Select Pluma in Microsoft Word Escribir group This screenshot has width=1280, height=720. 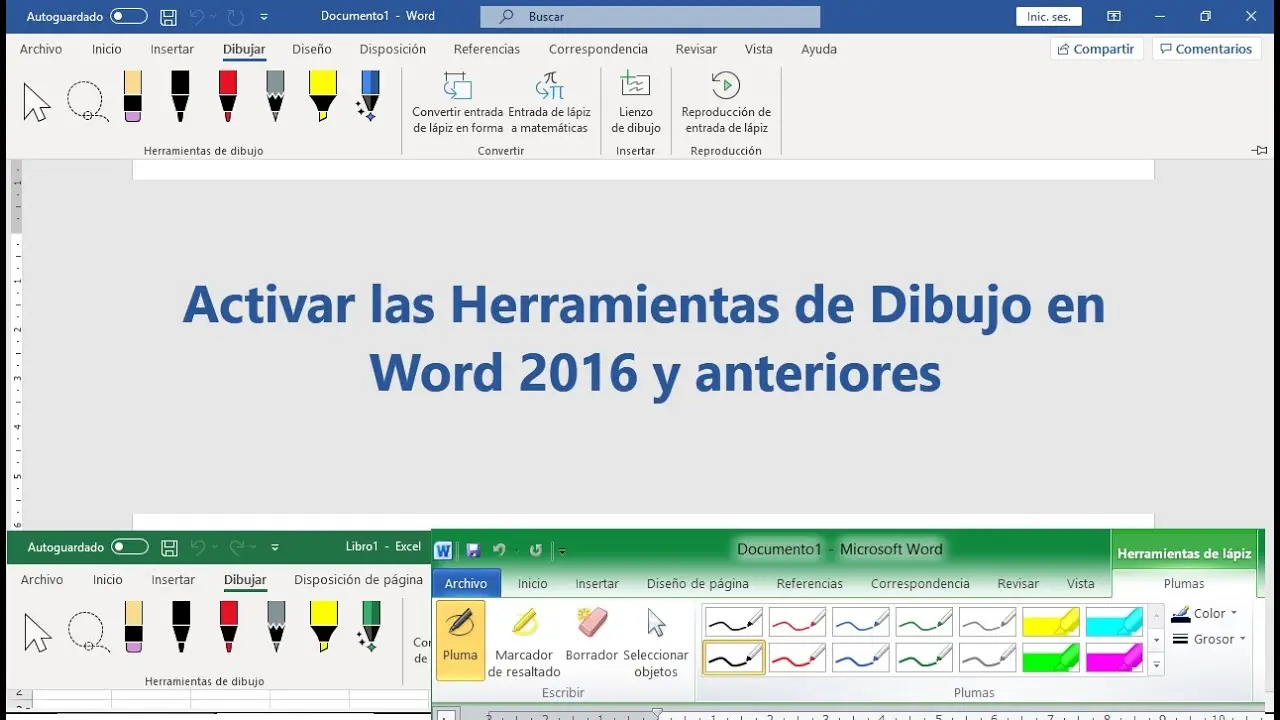(460, 640)
